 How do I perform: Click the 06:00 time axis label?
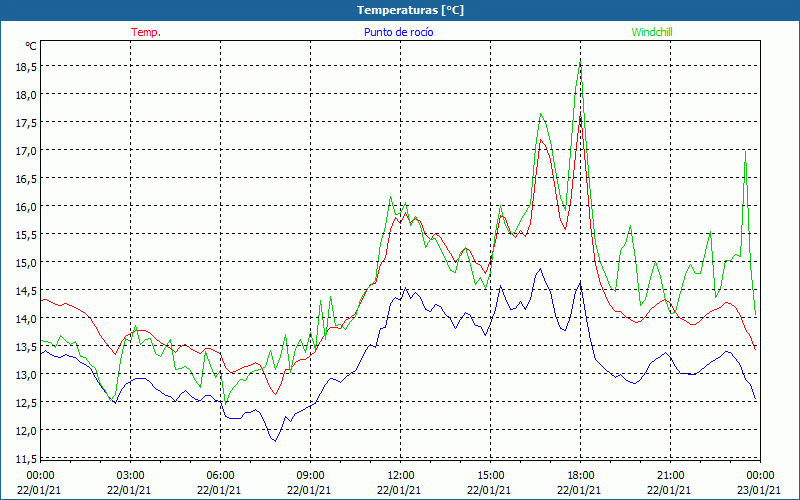(x=220, y=476)
